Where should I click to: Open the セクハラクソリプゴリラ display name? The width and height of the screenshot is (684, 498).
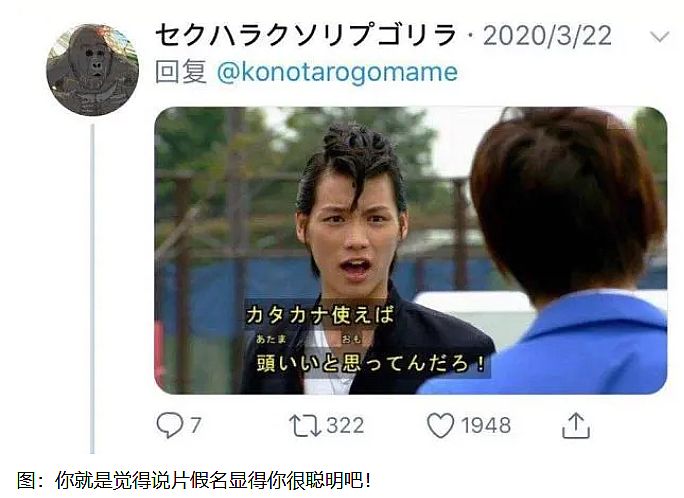coord(306,36)
